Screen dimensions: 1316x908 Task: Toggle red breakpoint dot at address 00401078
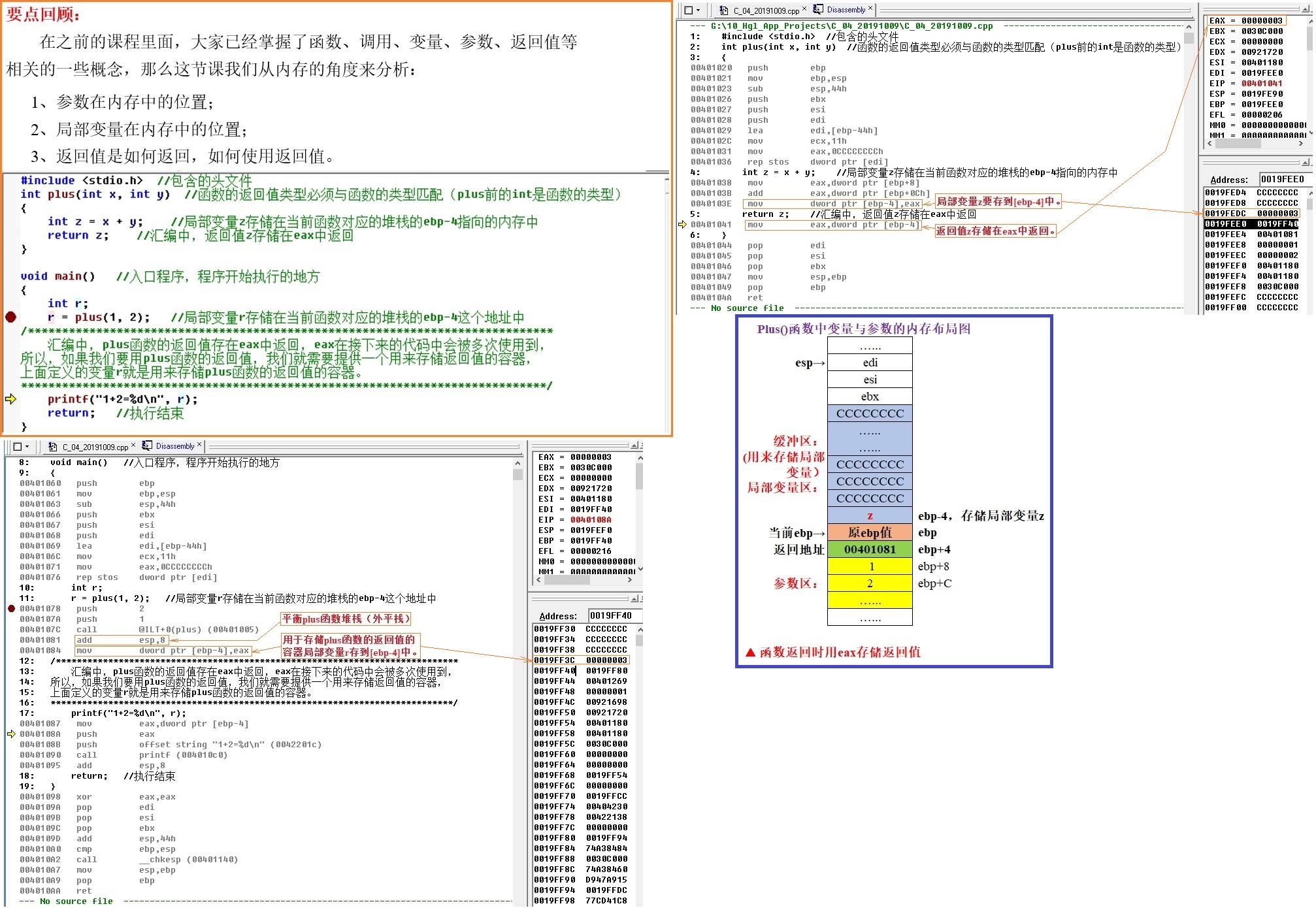coord(11,608)
